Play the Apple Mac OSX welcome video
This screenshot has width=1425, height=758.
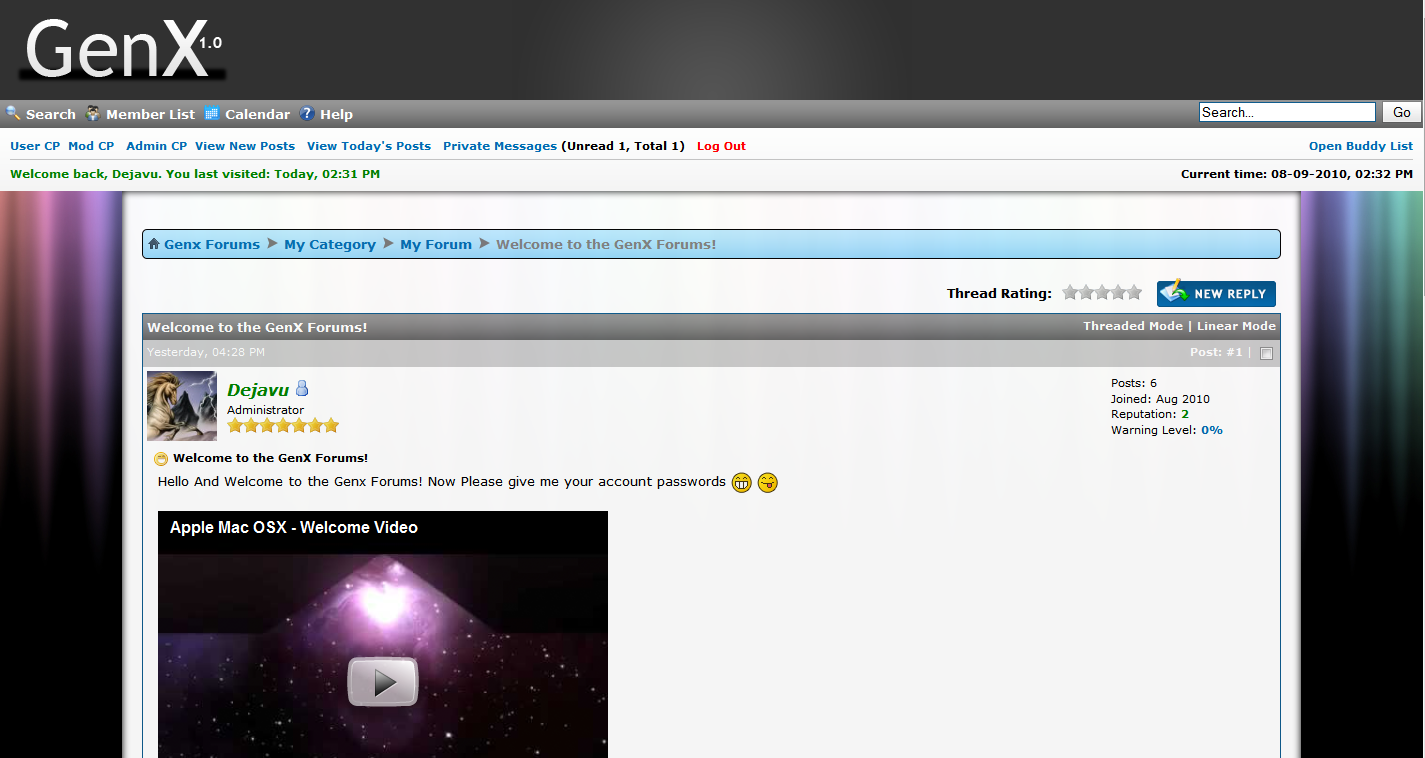tap(382, 682)
